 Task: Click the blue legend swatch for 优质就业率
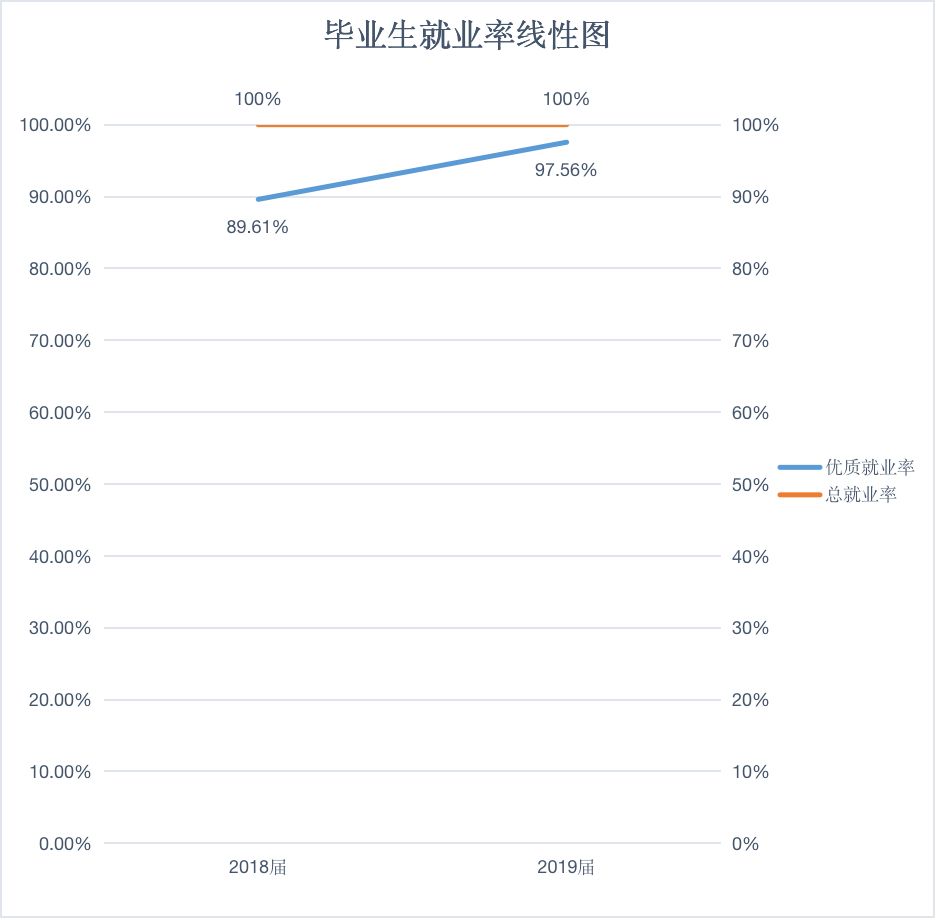799,467
